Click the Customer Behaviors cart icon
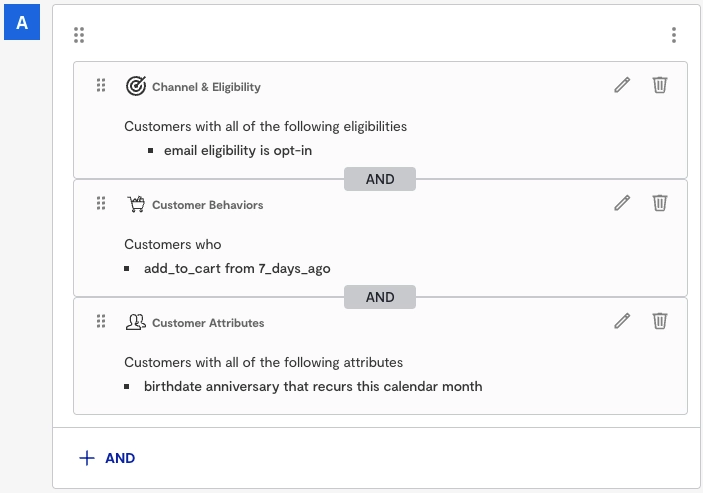The image size is (703, 493). (136, 204)
